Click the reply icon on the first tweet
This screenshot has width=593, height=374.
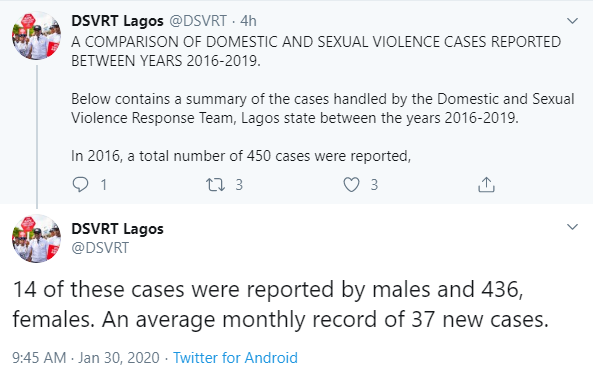(x=80, y=185)
